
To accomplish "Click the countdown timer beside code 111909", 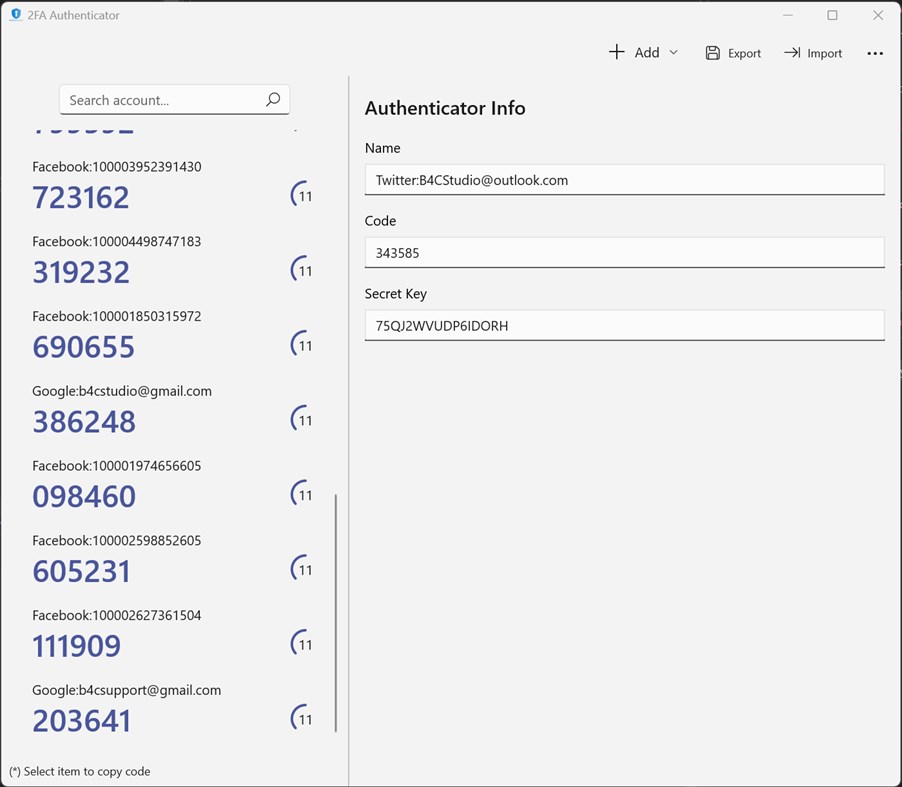I will click(x=302, y=644).
